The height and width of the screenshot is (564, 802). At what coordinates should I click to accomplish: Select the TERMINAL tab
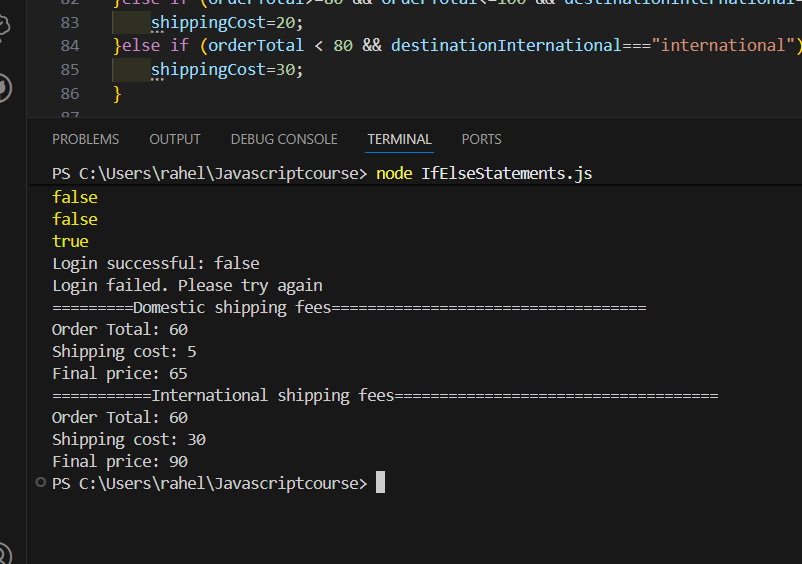point(399,139)
